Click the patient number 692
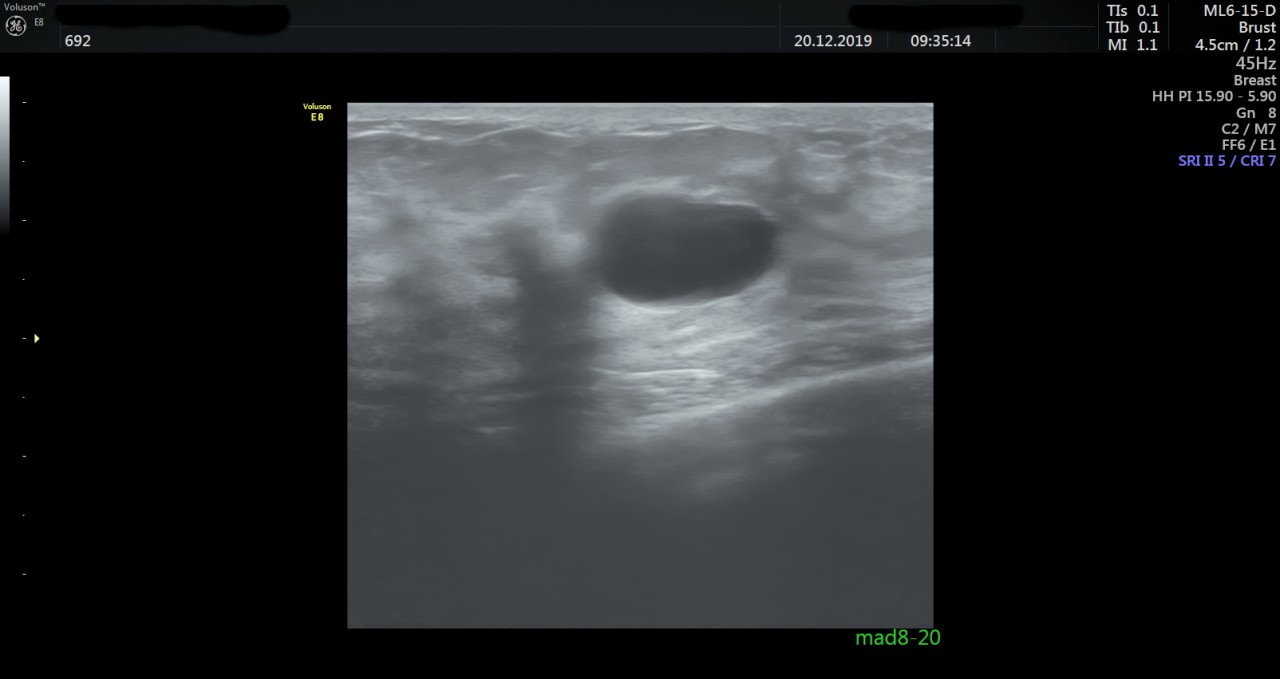This screenshot has height=679, width=1280. [x=77, y=41]
